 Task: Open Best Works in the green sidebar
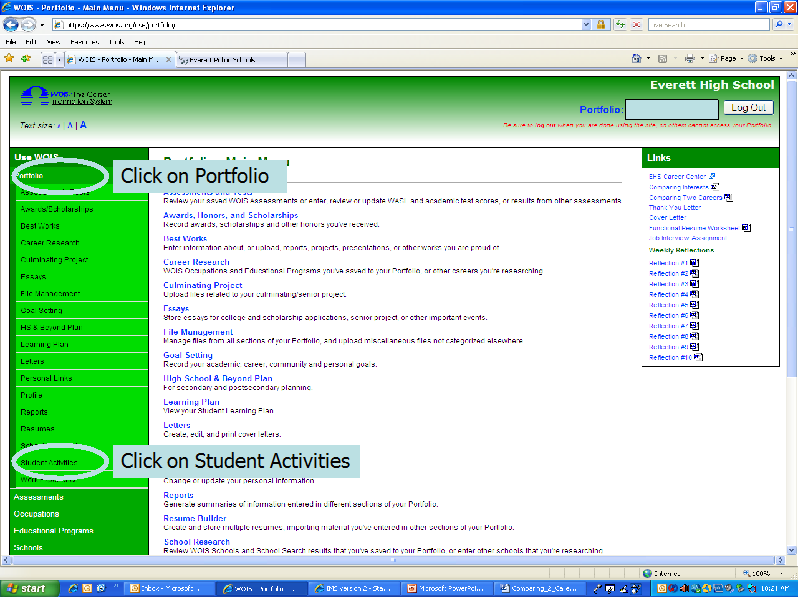pyautogui.click(x=40, y=226)
